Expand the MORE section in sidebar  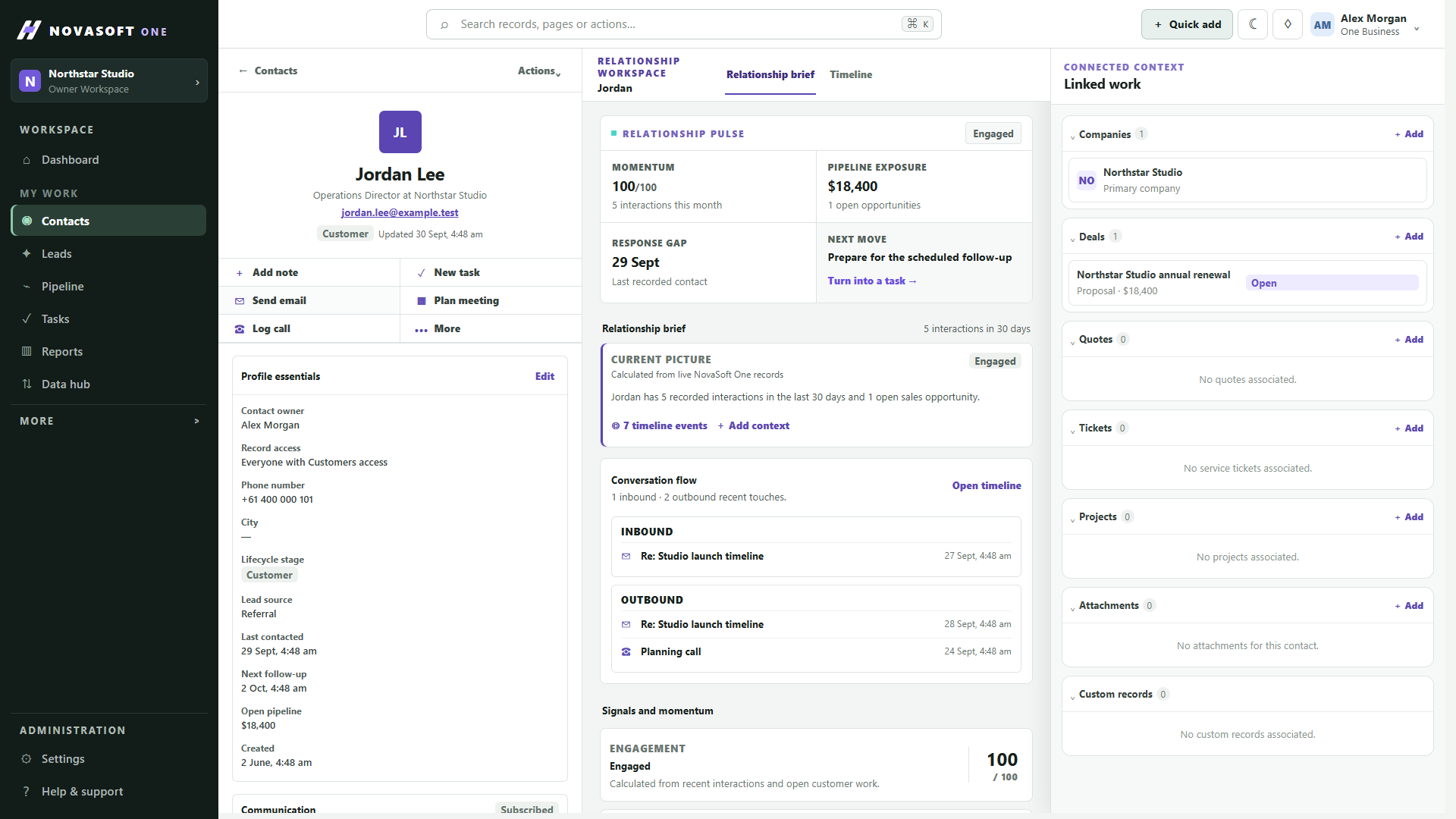[x=108, y=421]
